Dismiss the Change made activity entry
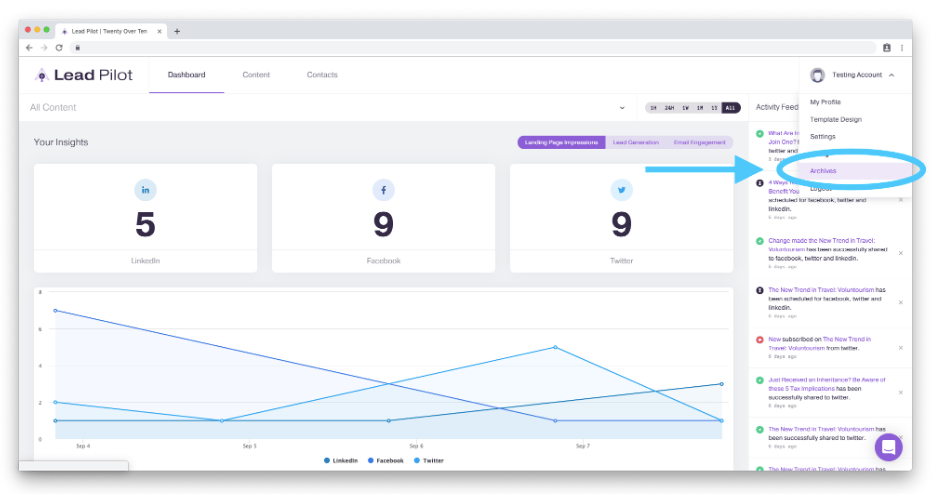This screenshot has width=933, height=494. [x=900, y=253]
